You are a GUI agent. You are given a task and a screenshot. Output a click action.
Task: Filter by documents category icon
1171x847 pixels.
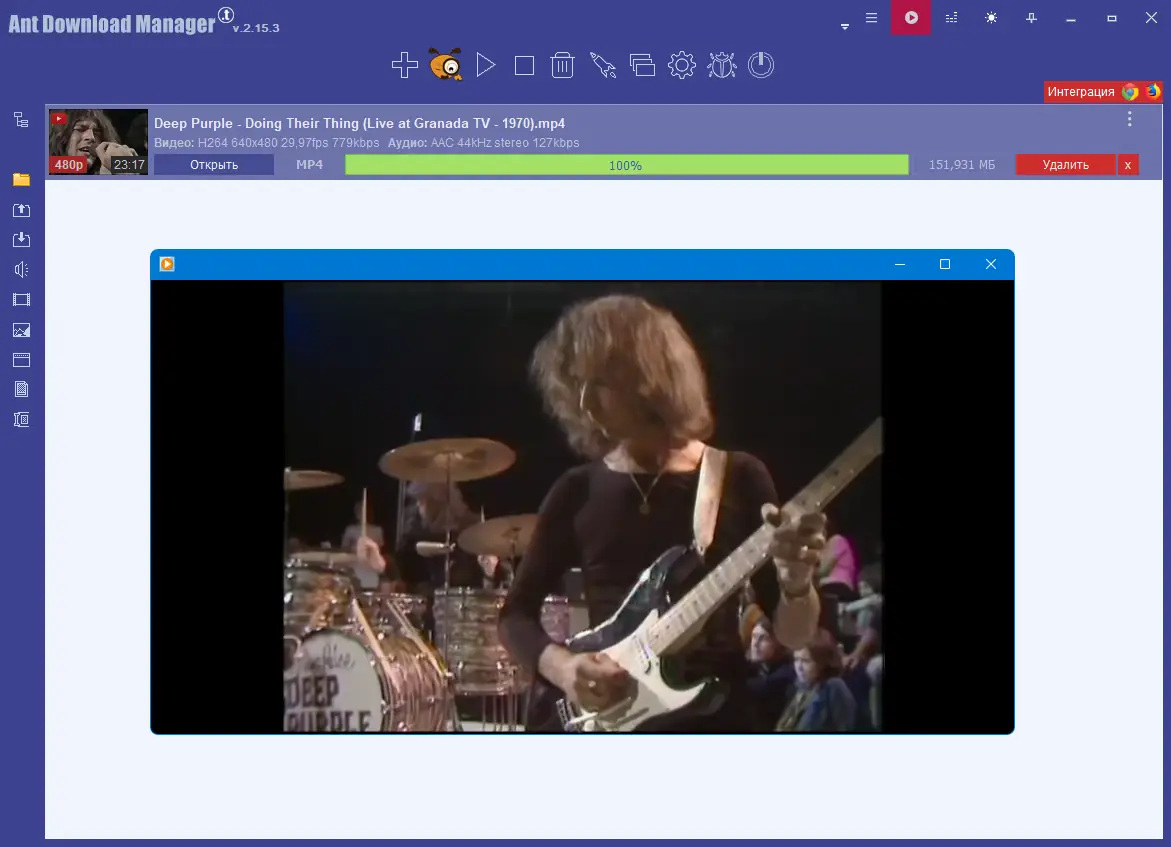(22, 389)
